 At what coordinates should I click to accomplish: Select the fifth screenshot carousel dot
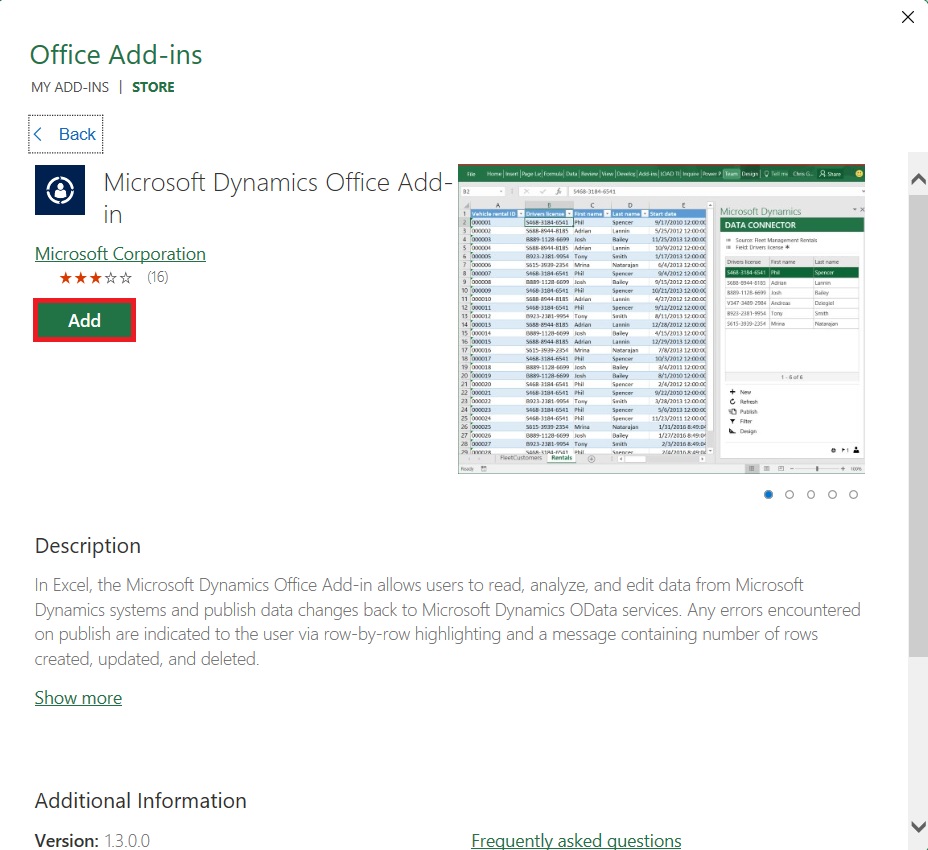point(853,494)
